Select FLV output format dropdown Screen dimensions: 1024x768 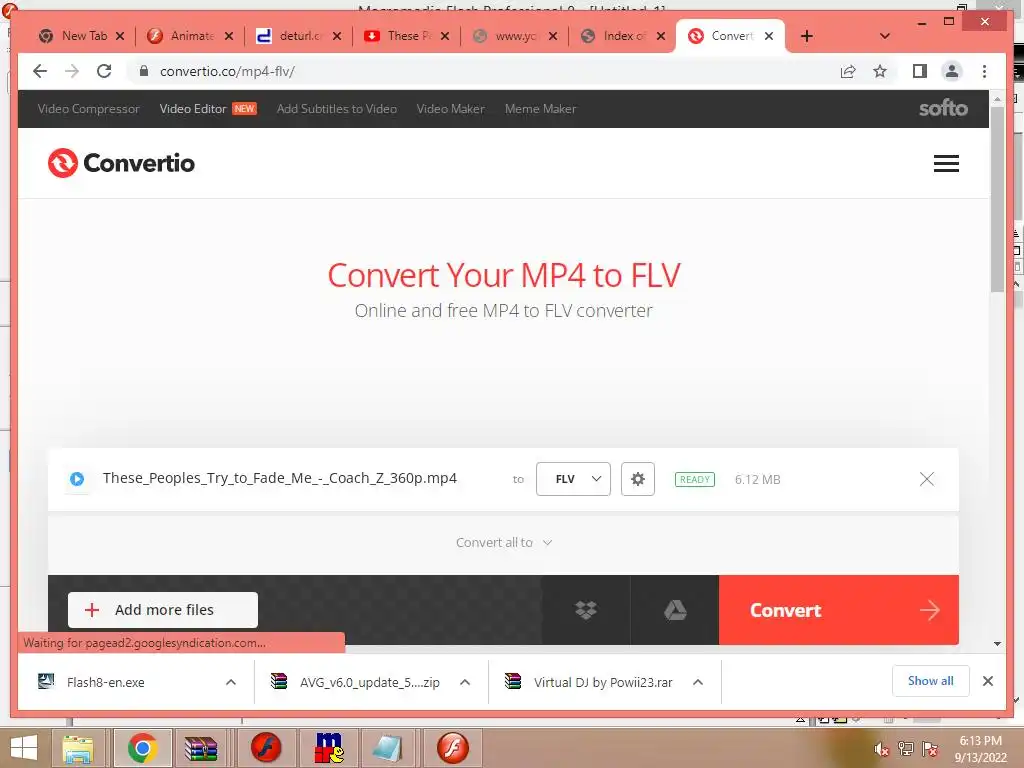point(573,479)
